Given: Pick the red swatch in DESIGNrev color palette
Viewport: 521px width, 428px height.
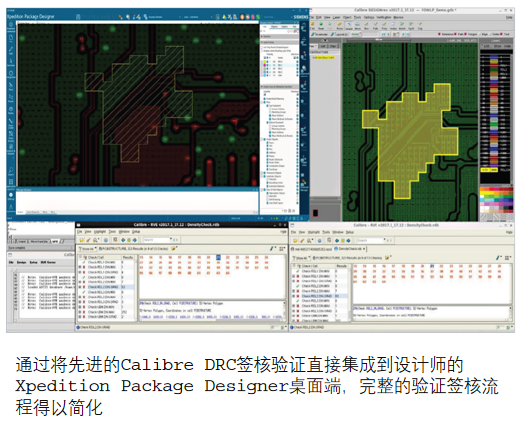Looking at the screenshot, I should click(x=492, y=189).
